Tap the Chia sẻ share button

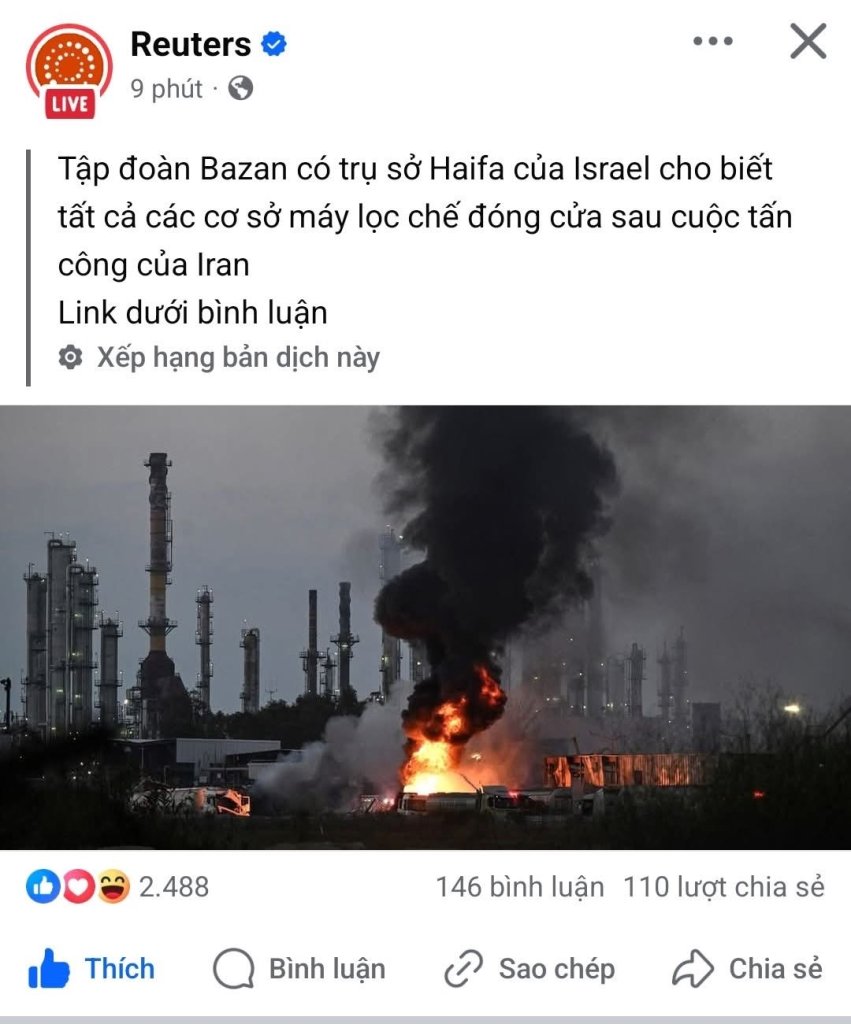(747, 968)
